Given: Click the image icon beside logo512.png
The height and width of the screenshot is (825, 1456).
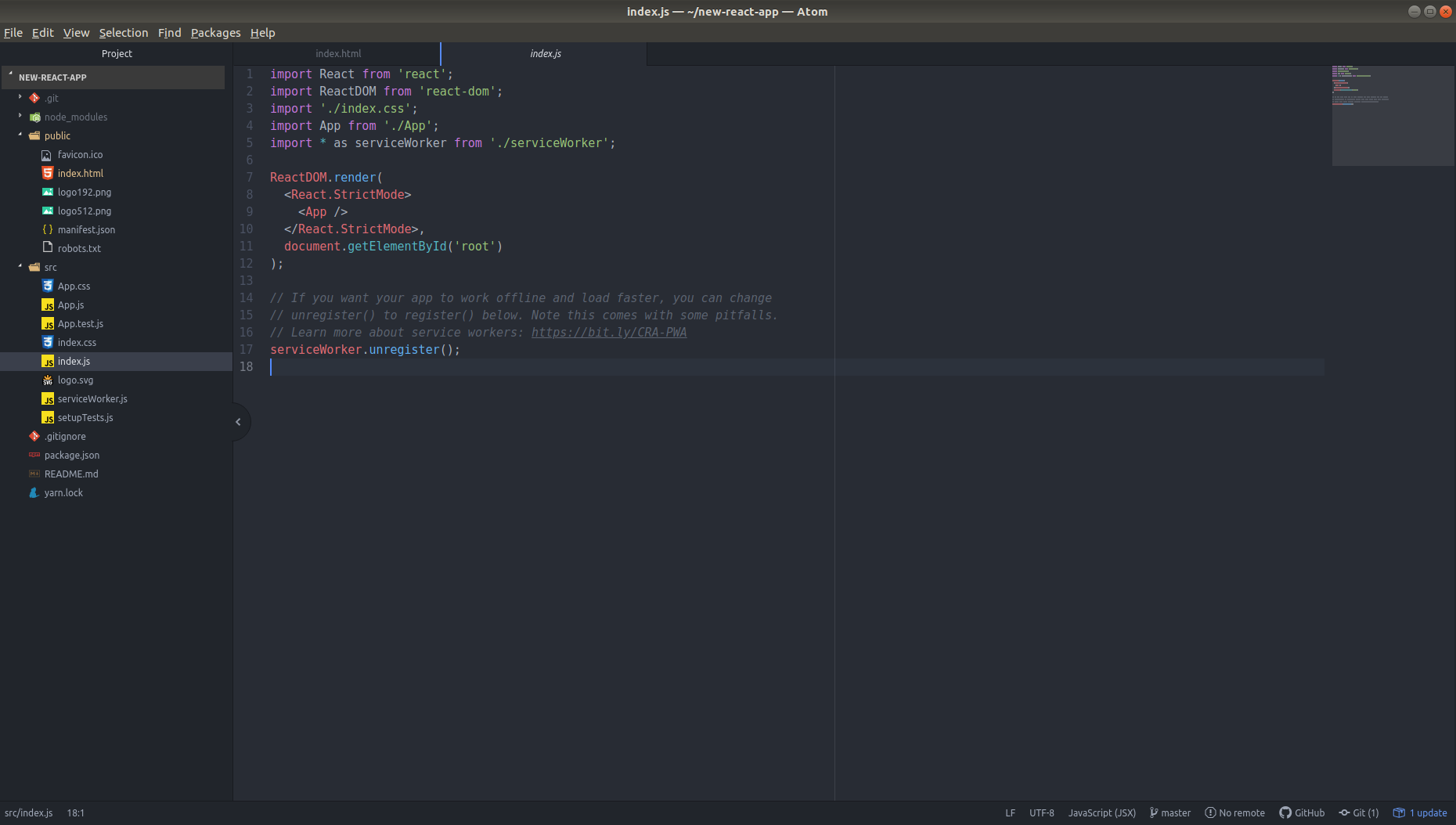Looking at the screenshot, I should pos(48,211).
